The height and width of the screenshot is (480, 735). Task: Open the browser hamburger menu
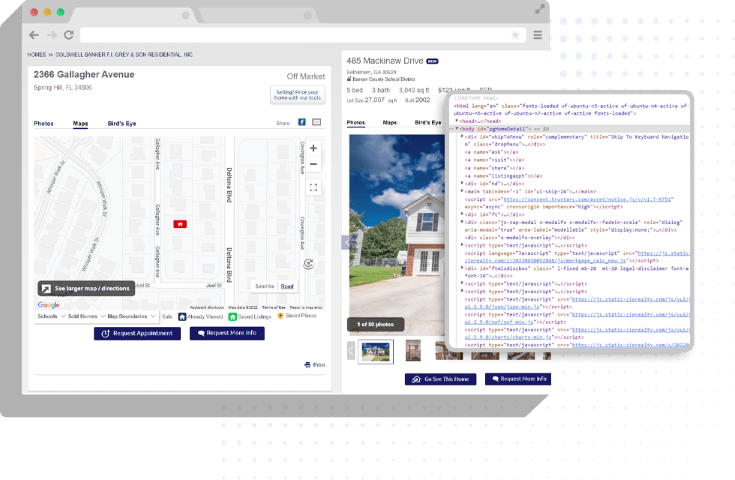tap(538, 35)
